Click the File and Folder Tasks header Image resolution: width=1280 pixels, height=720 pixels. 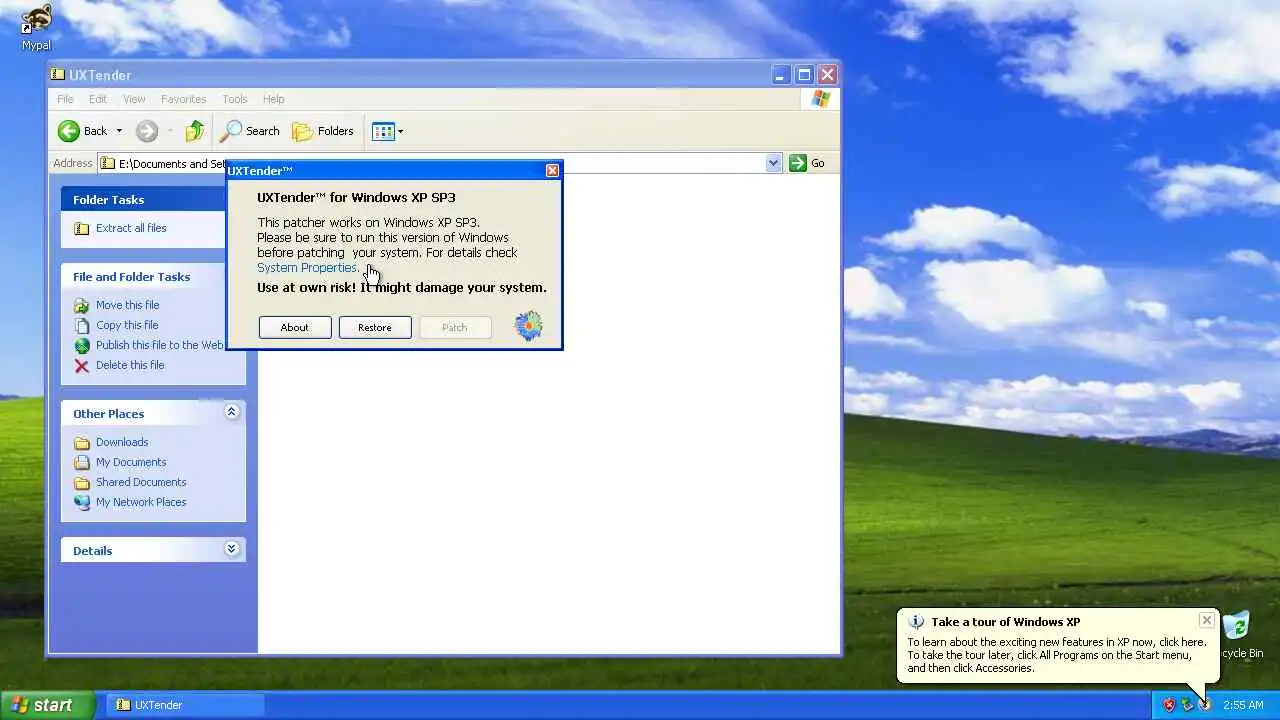tap(143, 276)
